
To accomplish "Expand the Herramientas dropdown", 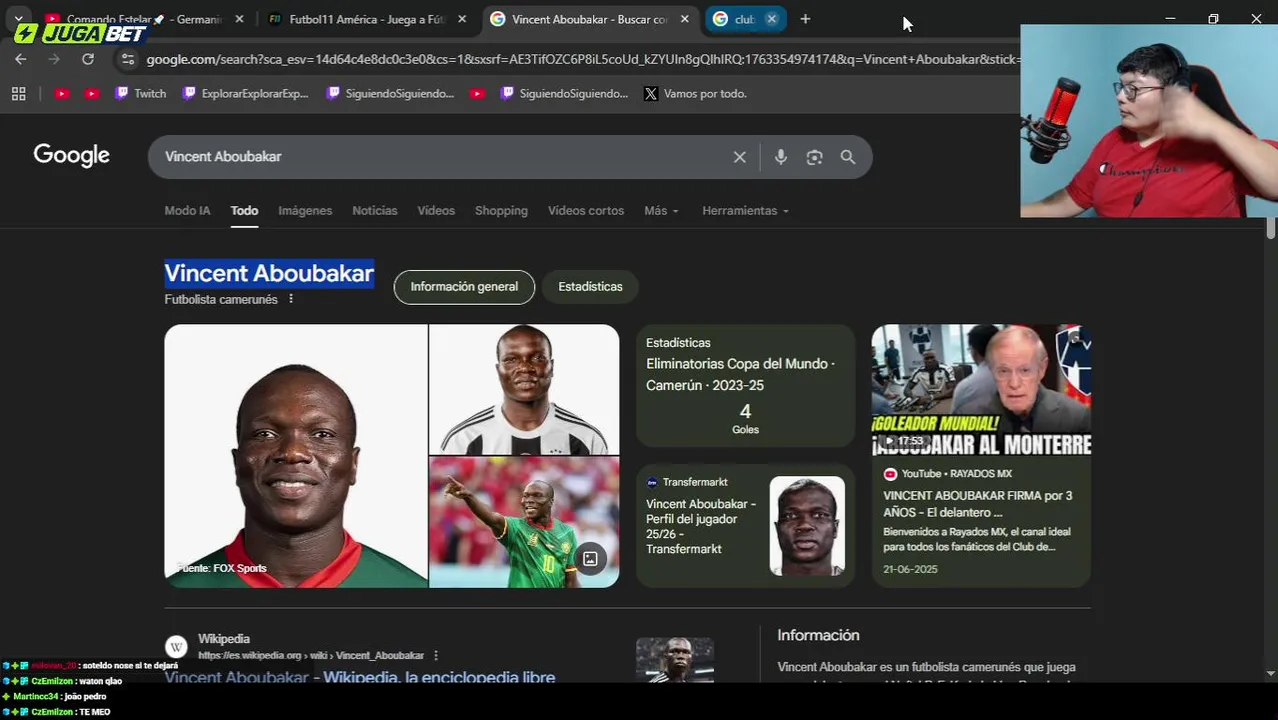I will coord(745,211).
